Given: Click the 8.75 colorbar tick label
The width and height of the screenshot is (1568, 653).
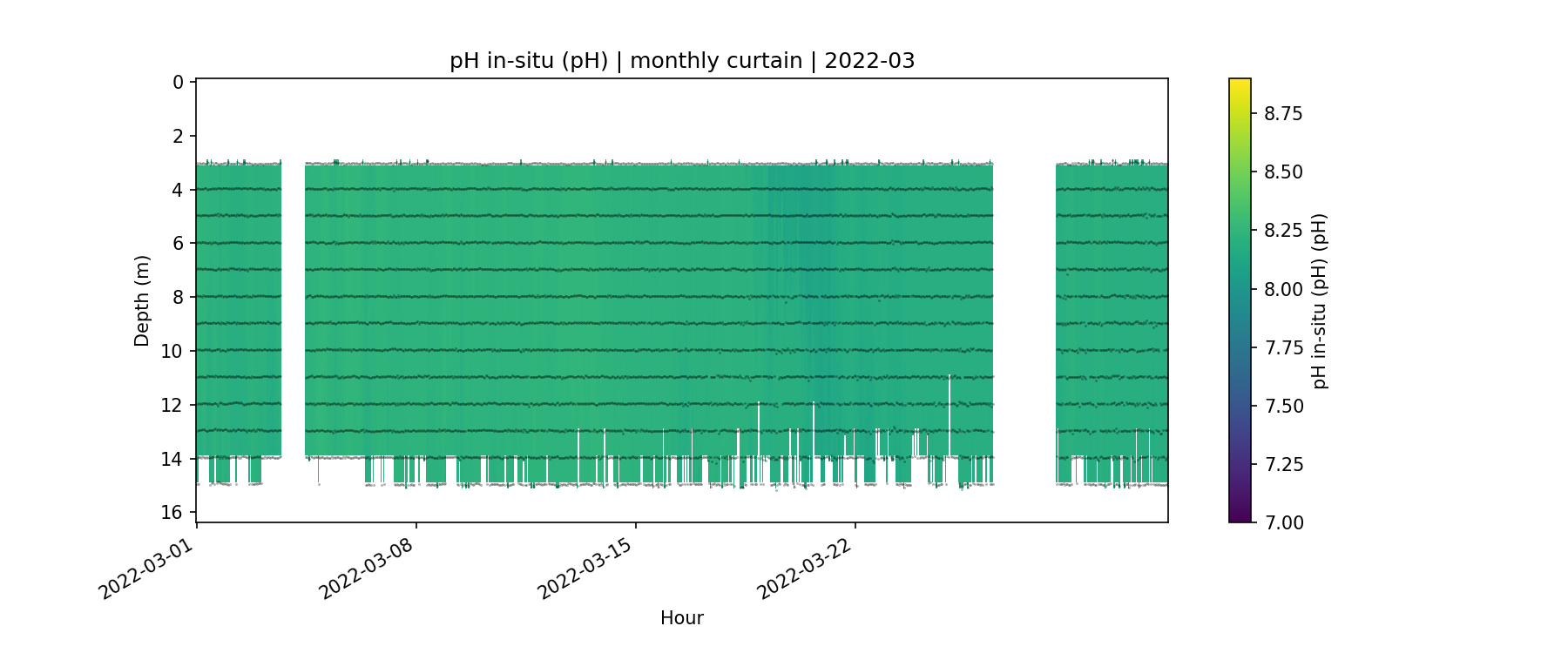Looking at the screenshot, I should pyautogui.click(x=1283, y=114).
